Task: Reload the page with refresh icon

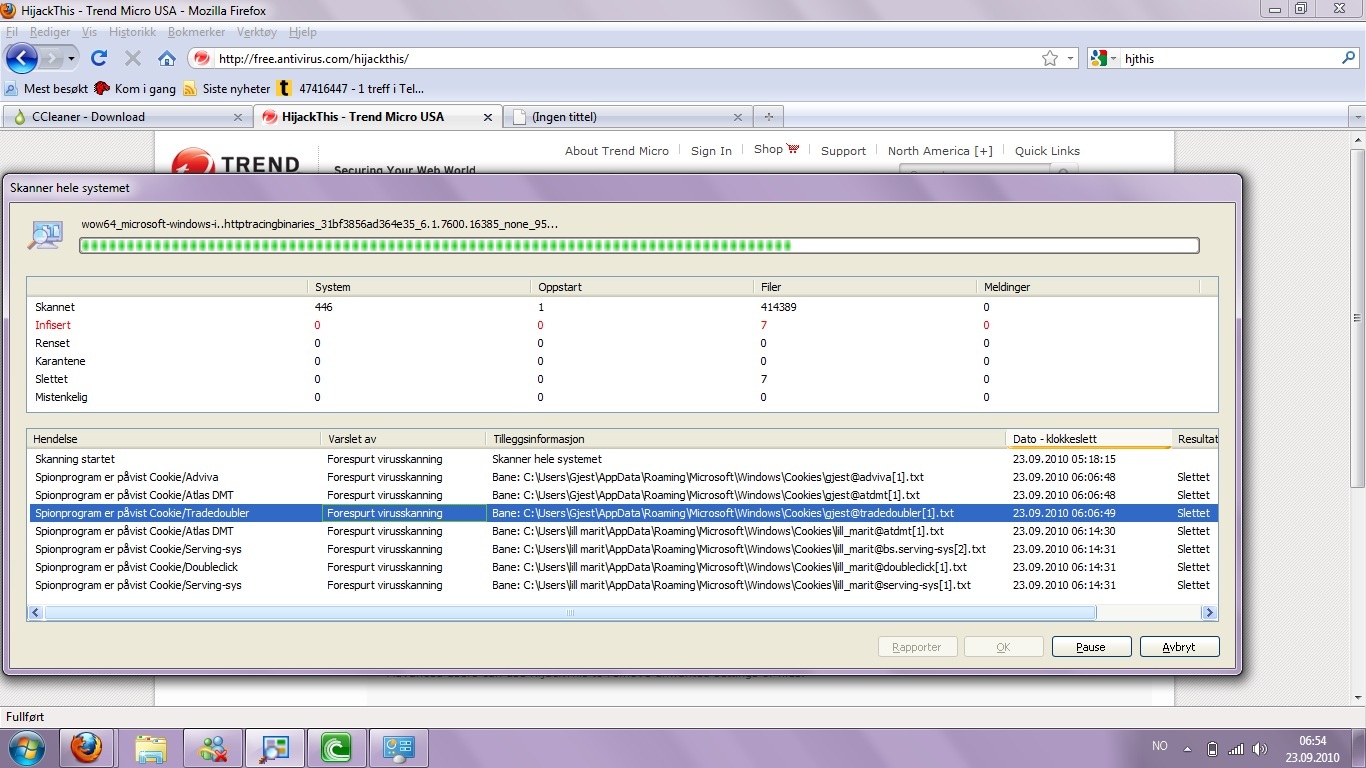Action: [x=99, y=58]
